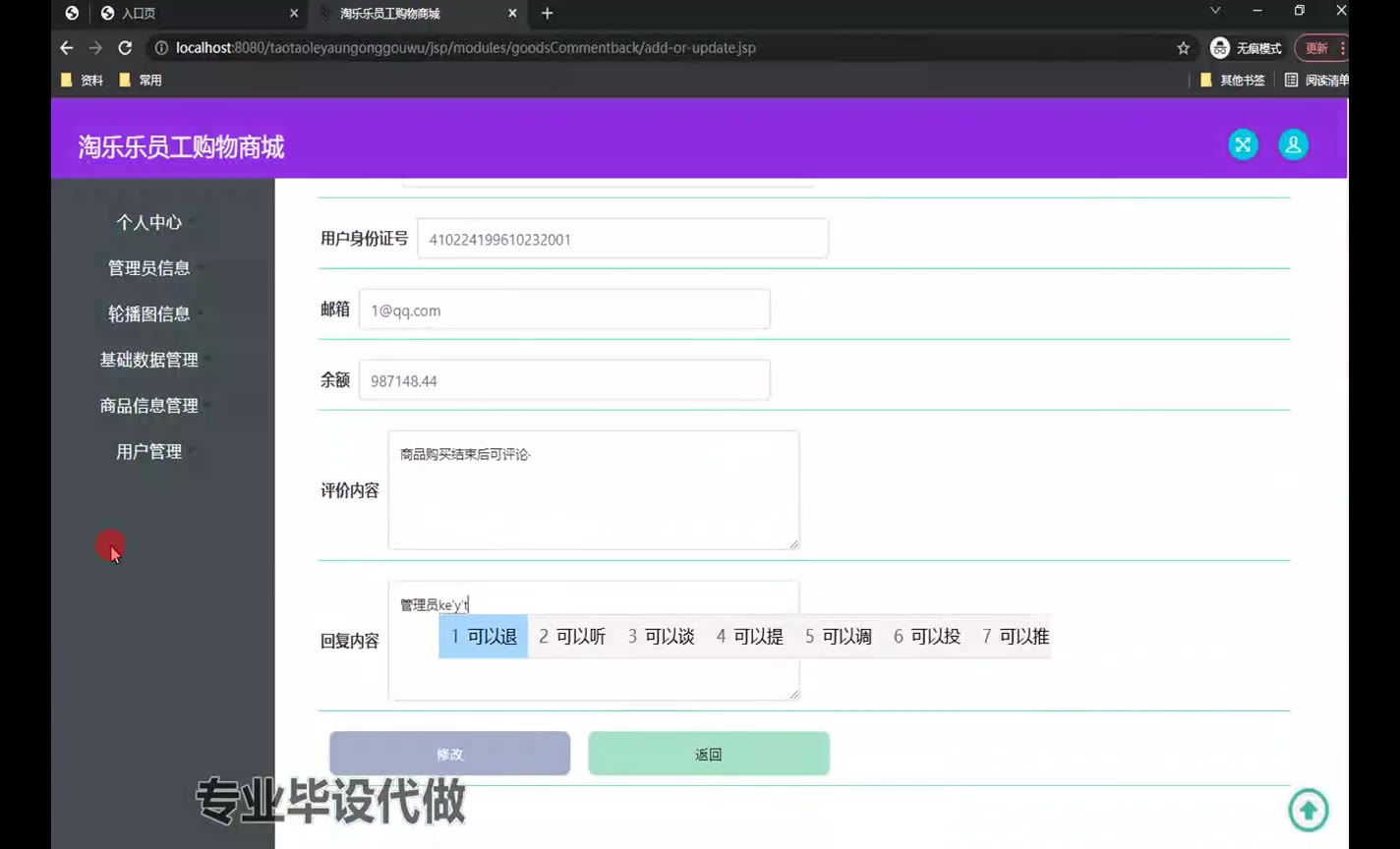Close the 入口页 tab

point(294,13)
